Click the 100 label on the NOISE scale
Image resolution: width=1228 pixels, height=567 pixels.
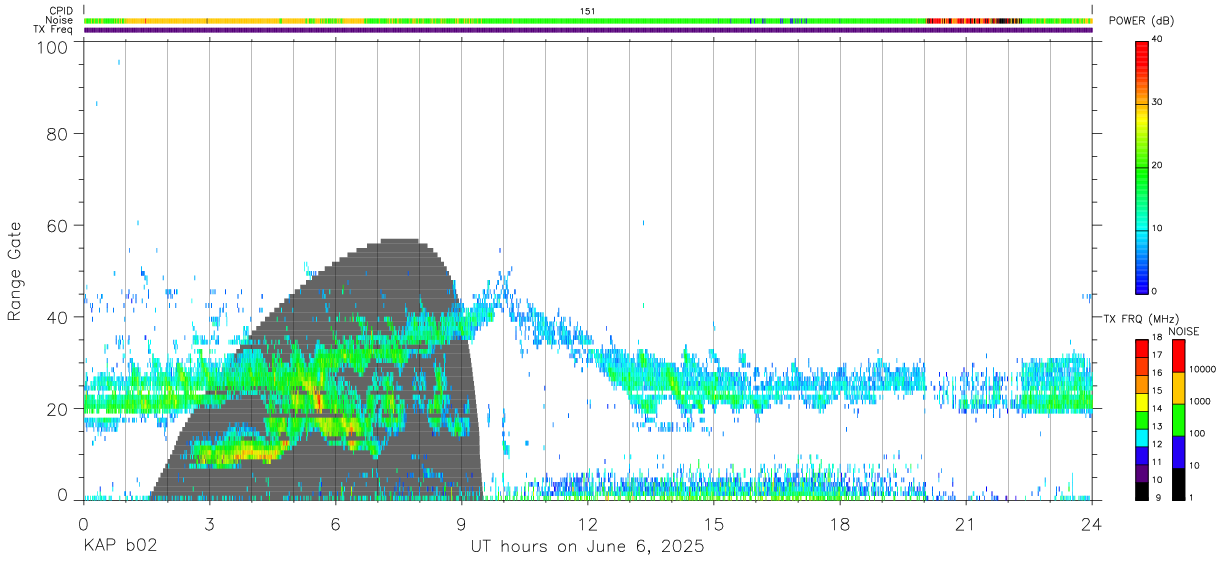1196,434
